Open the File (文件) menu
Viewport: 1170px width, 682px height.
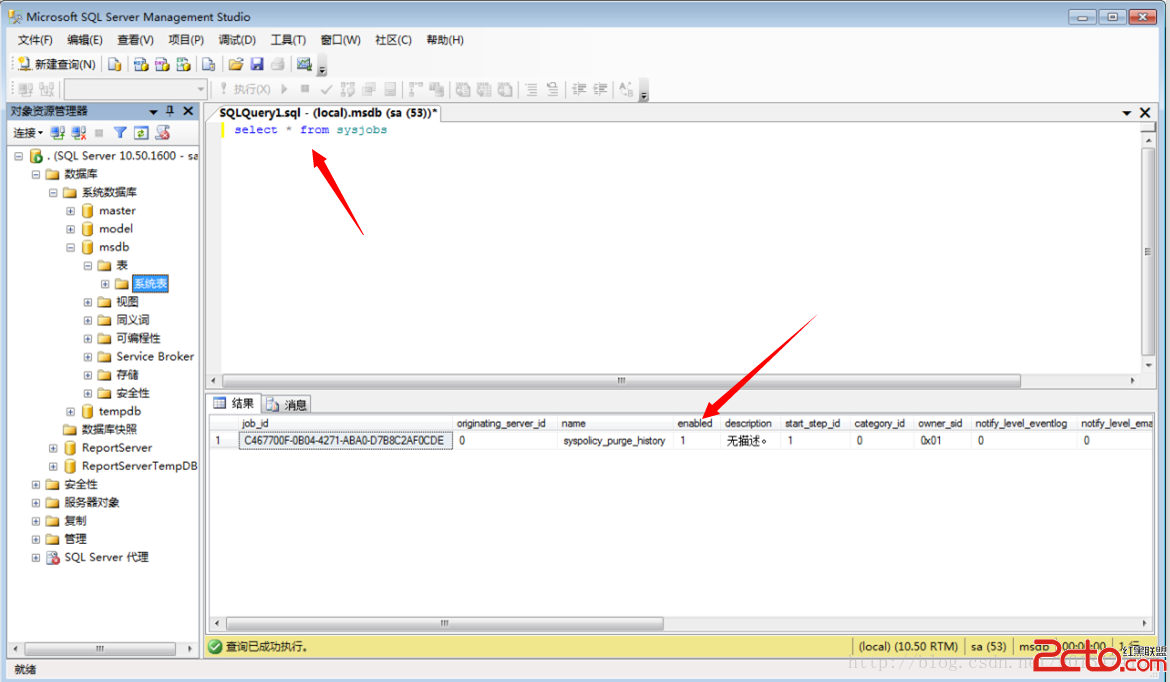click(35, 40)
